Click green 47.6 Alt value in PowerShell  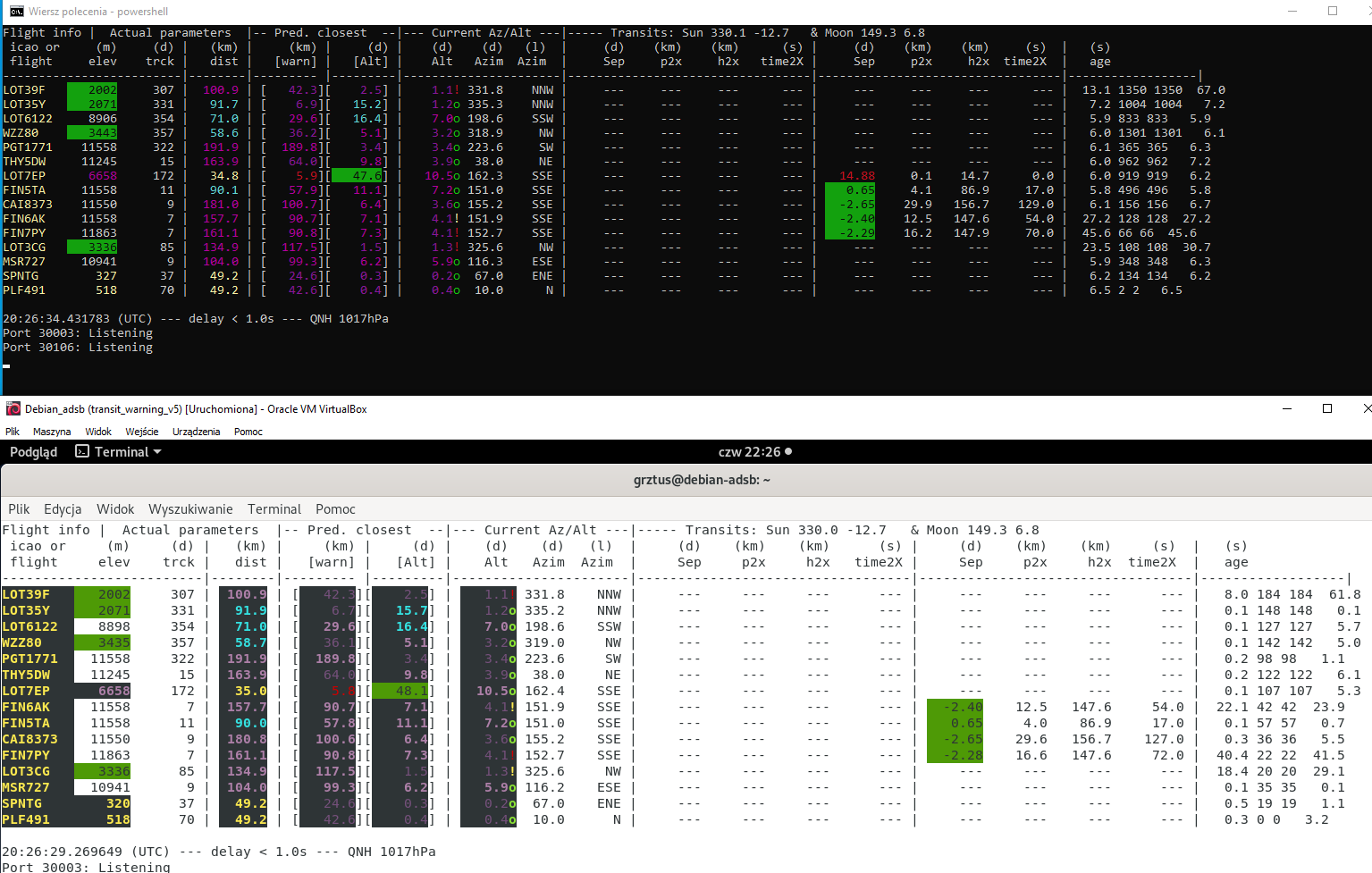[357, 176]
